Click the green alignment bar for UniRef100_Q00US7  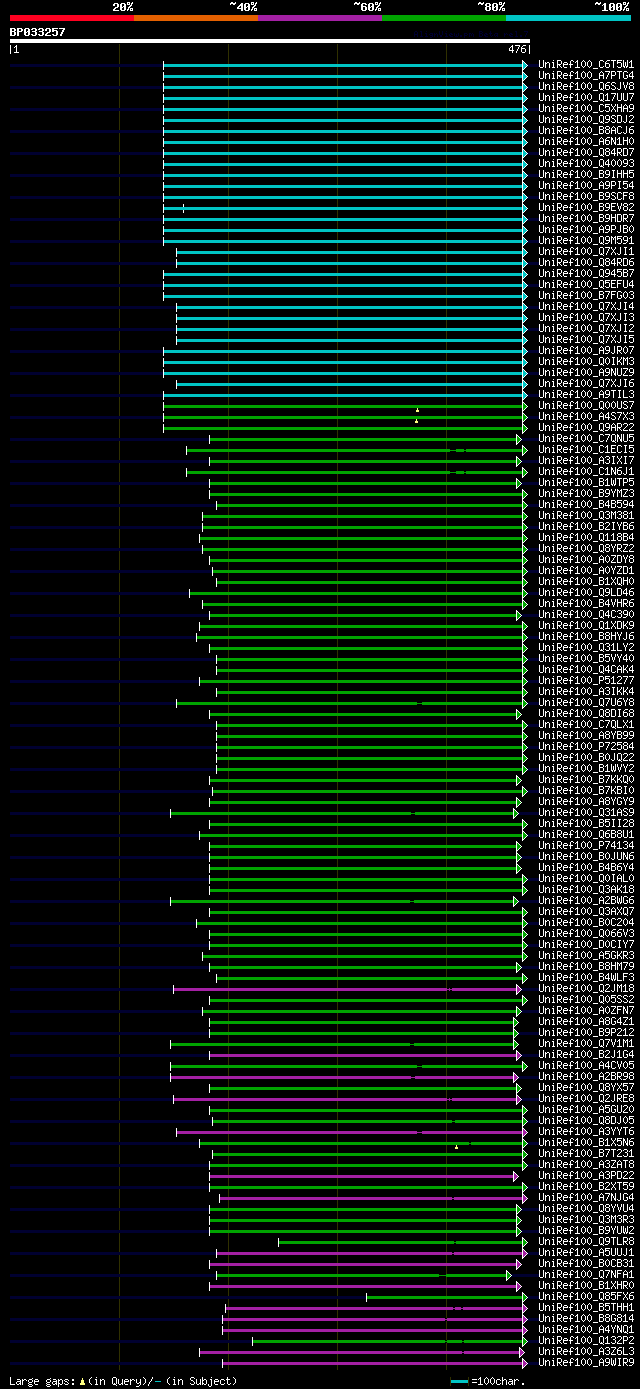point(346,405)
